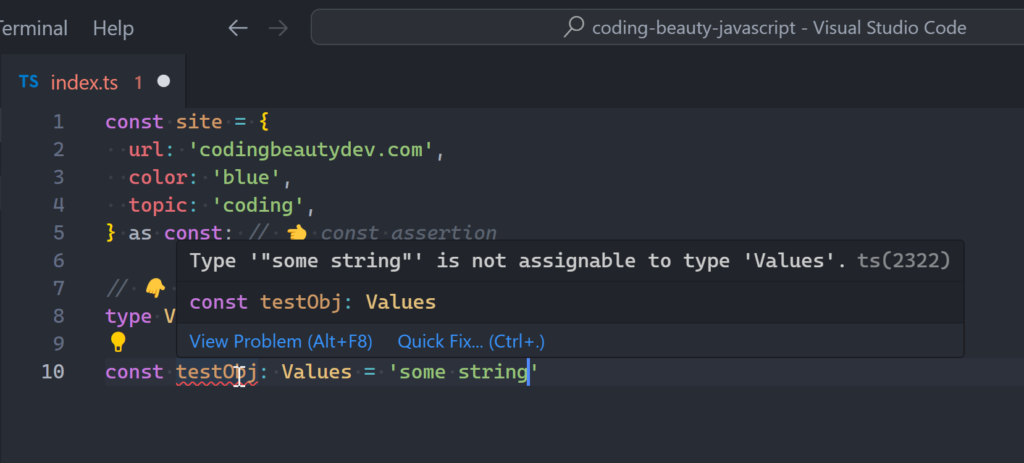This screenshot has height=463, width=1024.
Task: Click the 'color' property key
Action: (x=158, y=178)
